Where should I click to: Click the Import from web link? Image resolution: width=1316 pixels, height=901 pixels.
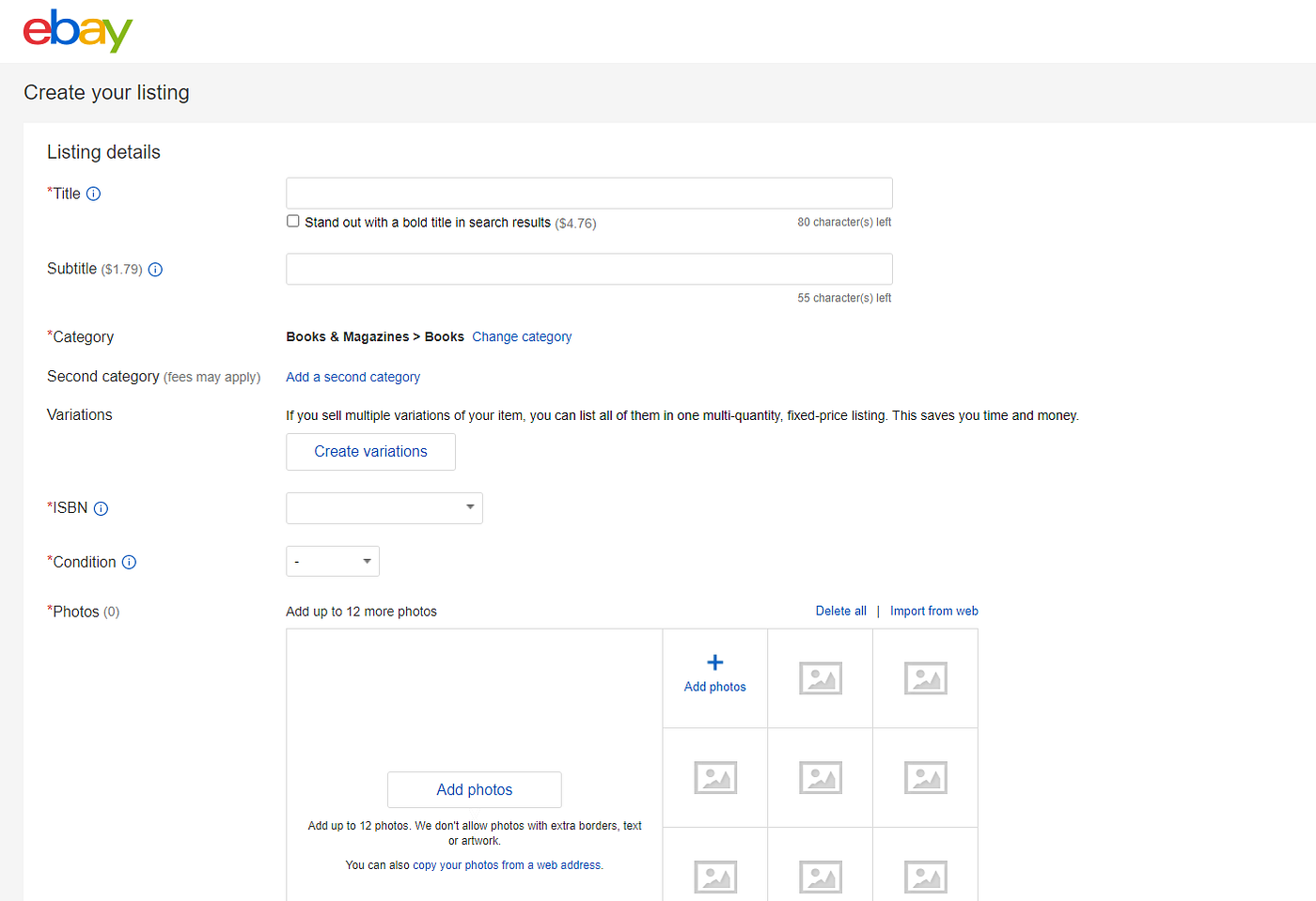point(934,611)
